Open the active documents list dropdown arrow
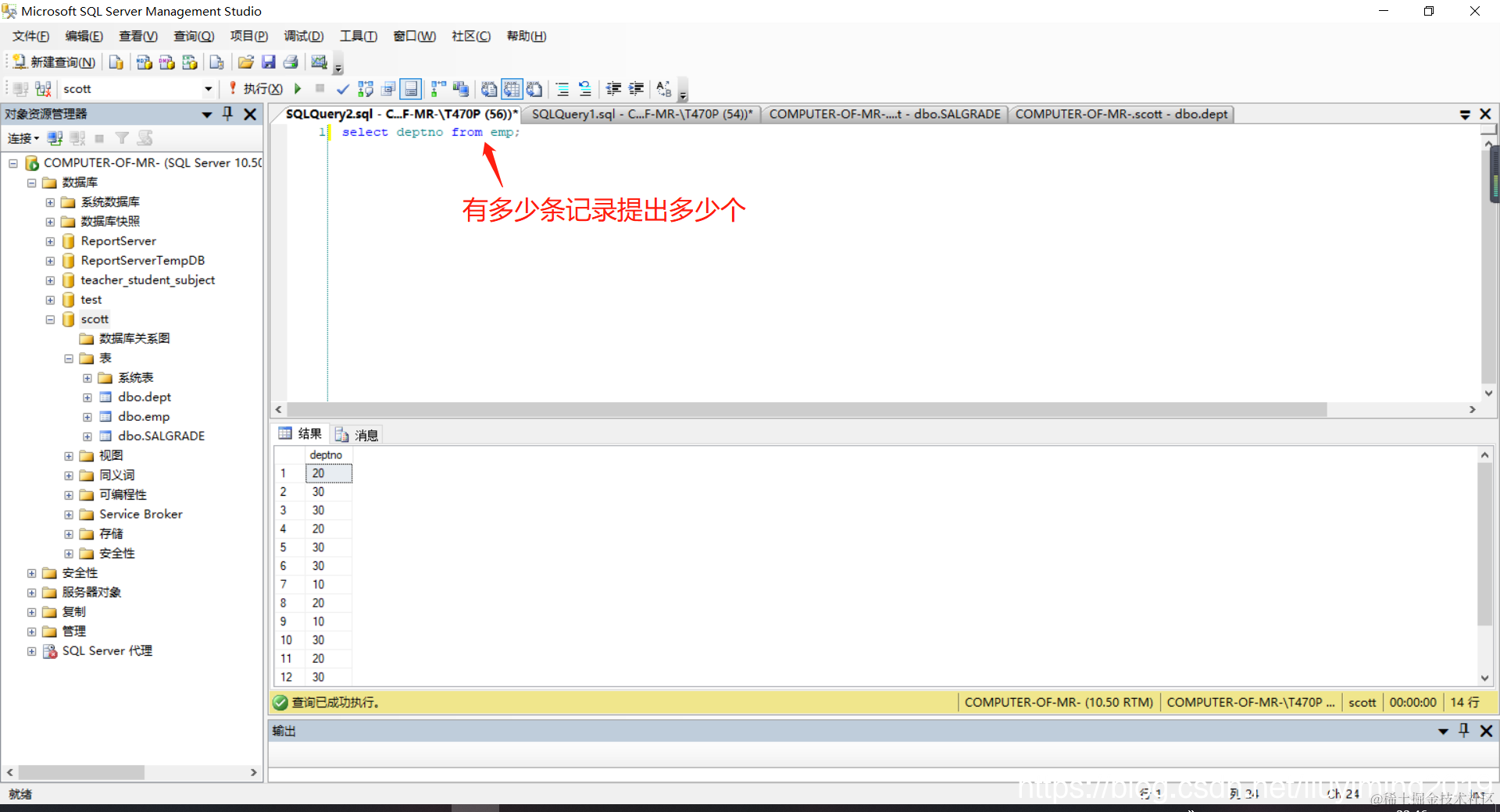The image size is (1500, 812). 1465,114
